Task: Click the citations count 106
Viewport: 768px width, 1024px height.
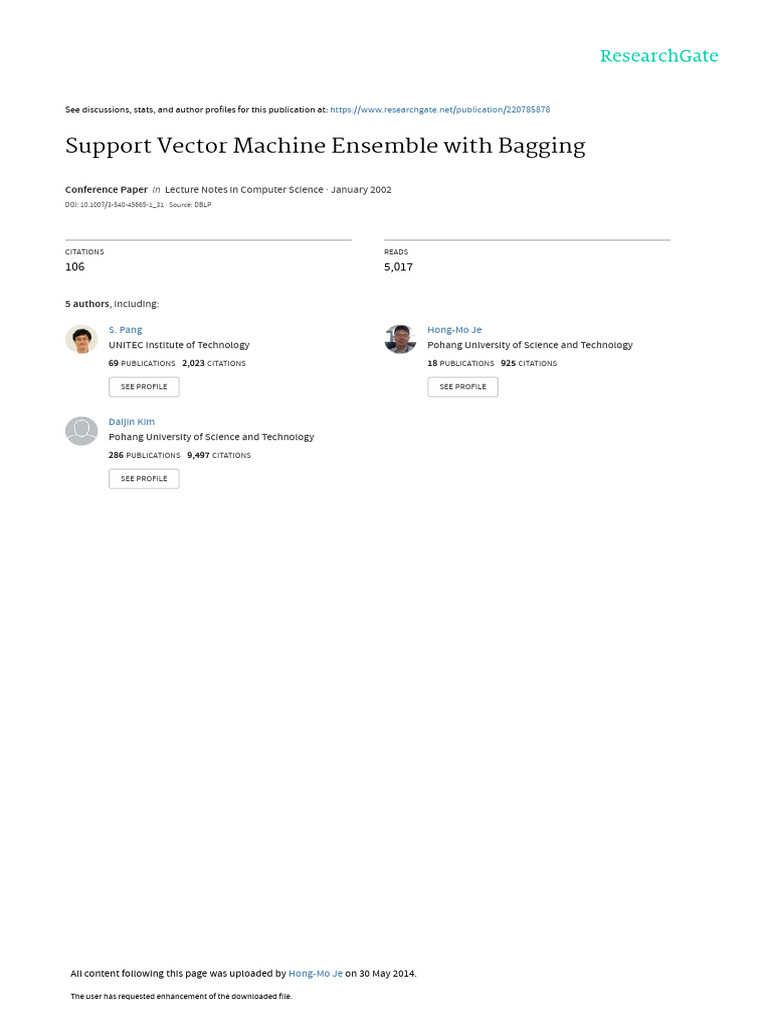Action: (75, 267)
